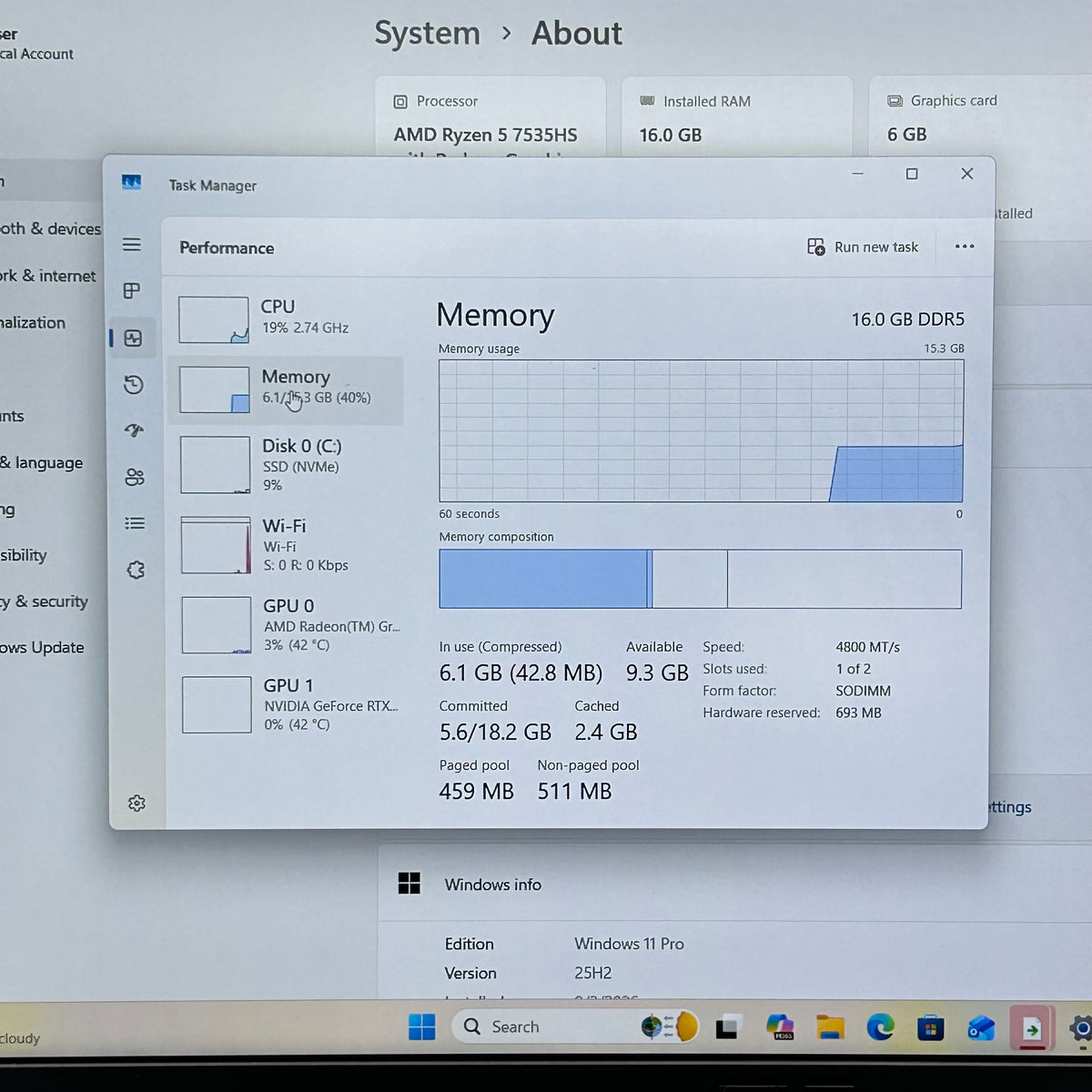Click the '5.6/18.2 GB' committed value
1092x1092 pixels.
point(495,733)
